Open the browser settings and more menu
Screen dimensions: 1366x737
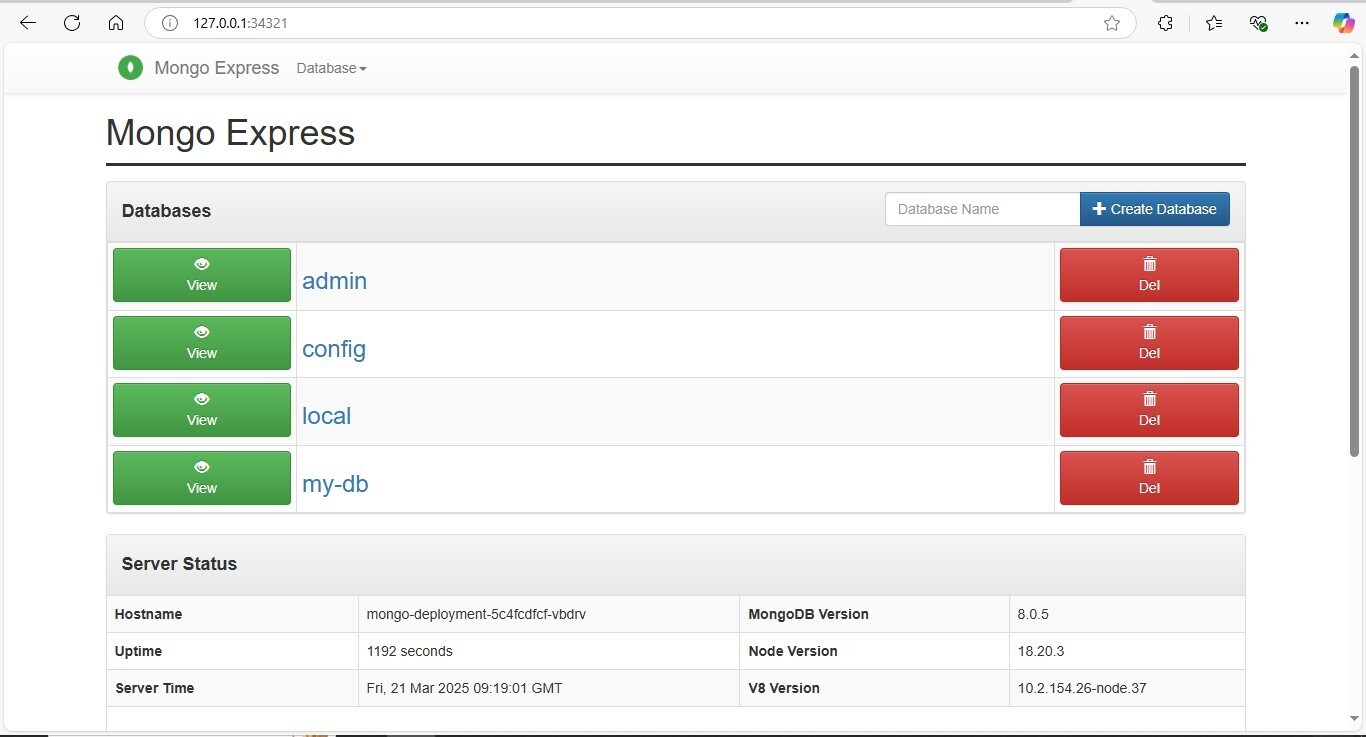(1301, 23)
